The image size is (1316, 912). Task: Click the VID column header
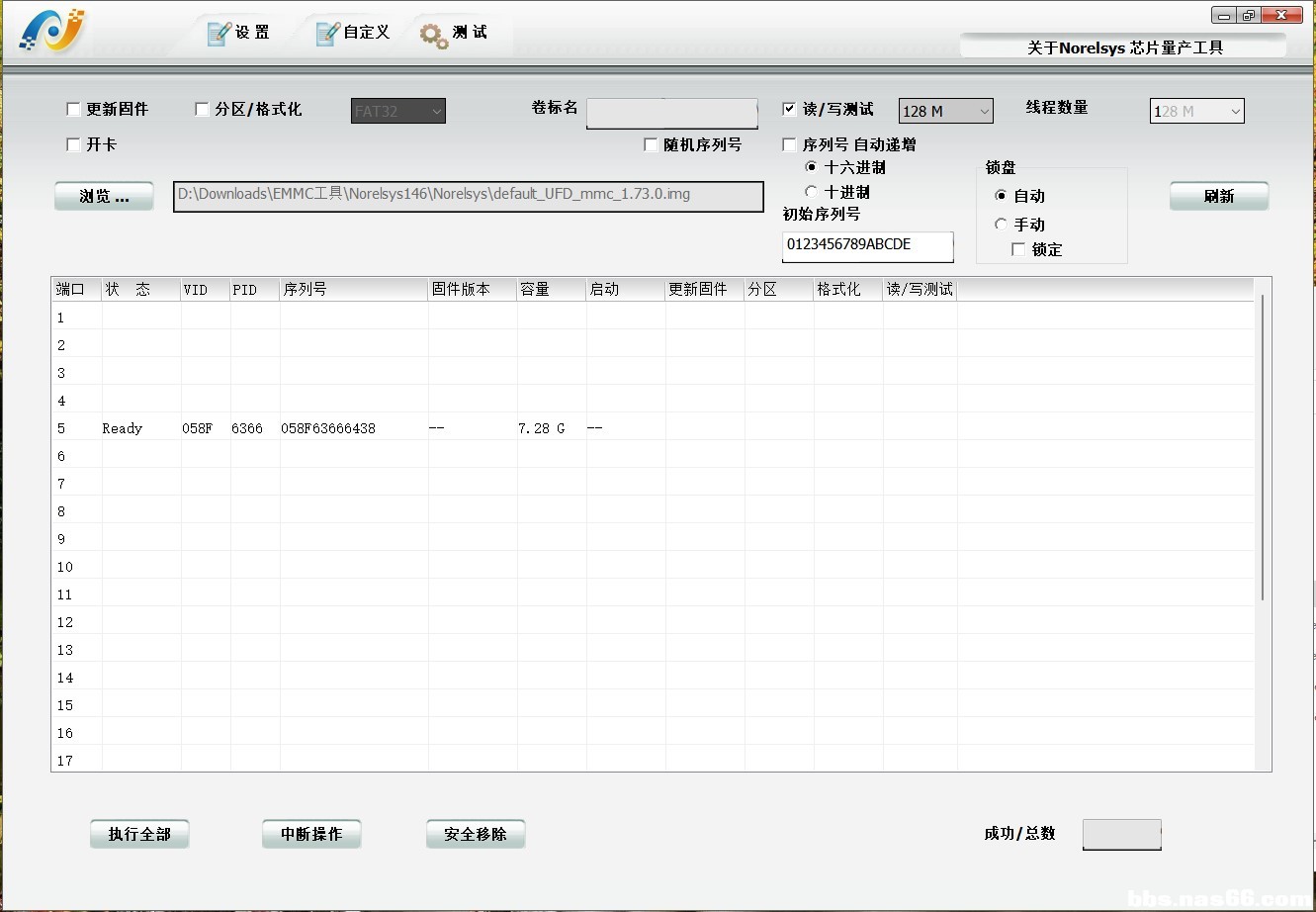click(x=206, y=289)
